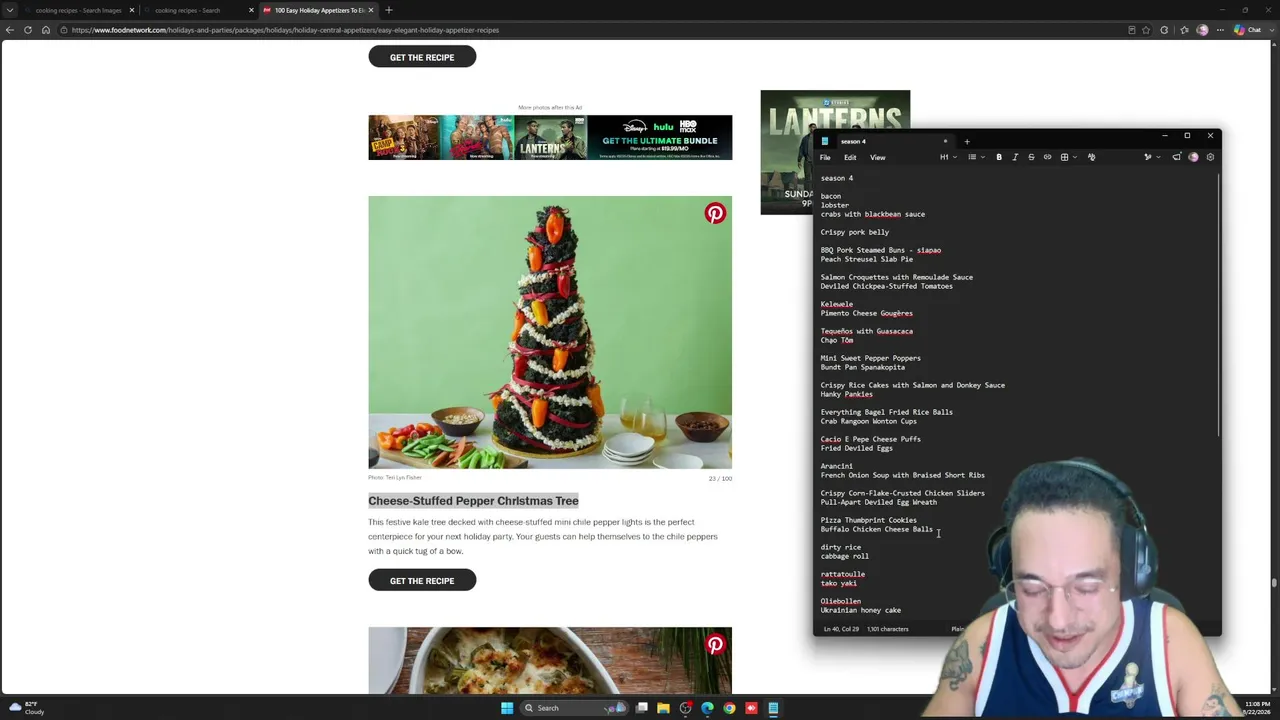The image size is (1280, 720).
Task: Open the taskbar weather widget
Action: coord(27,708)
